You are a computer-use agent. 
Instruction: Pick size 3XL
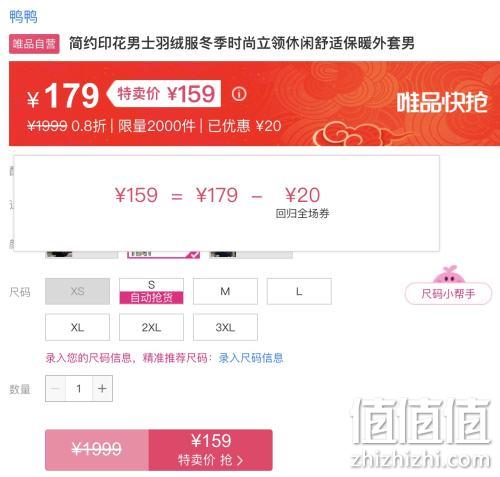click(x=225, y=327)
